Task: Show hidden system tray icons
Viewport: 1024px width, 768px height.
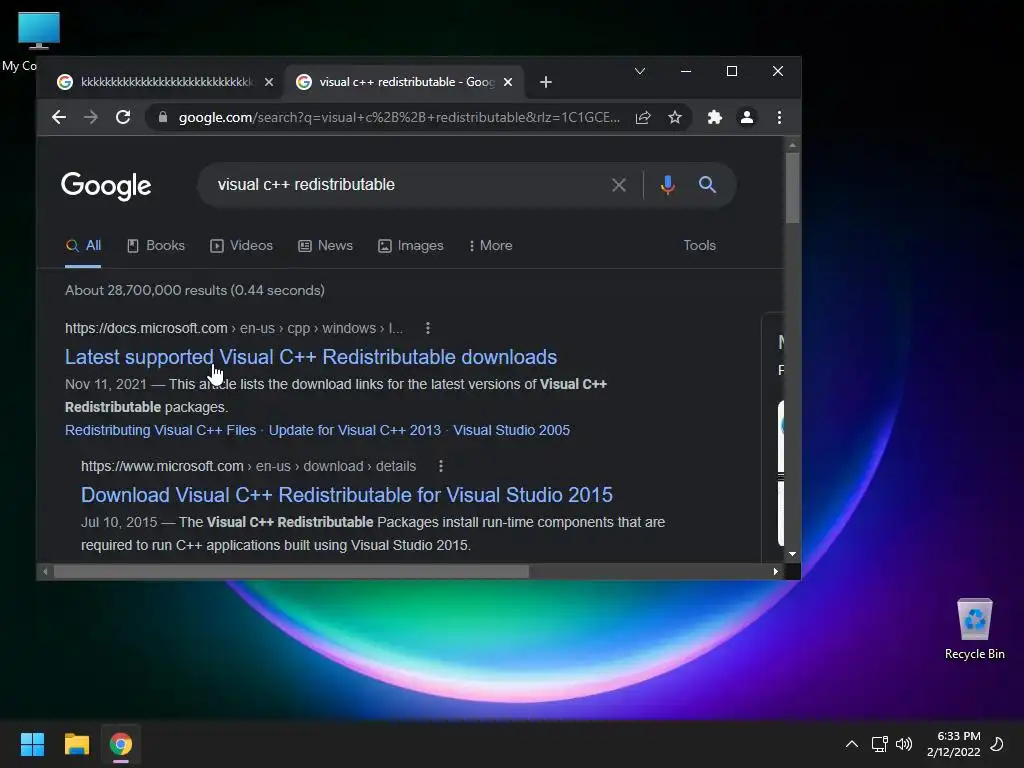Action: (x=852, y=744)
